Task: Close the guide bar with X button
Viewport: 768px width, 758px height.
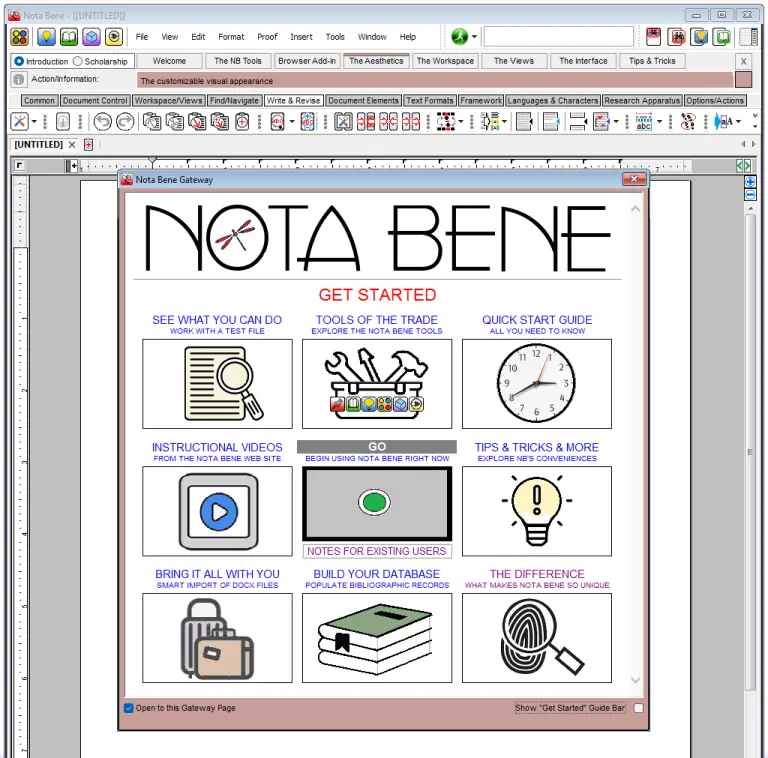Action: coord(744,62)
